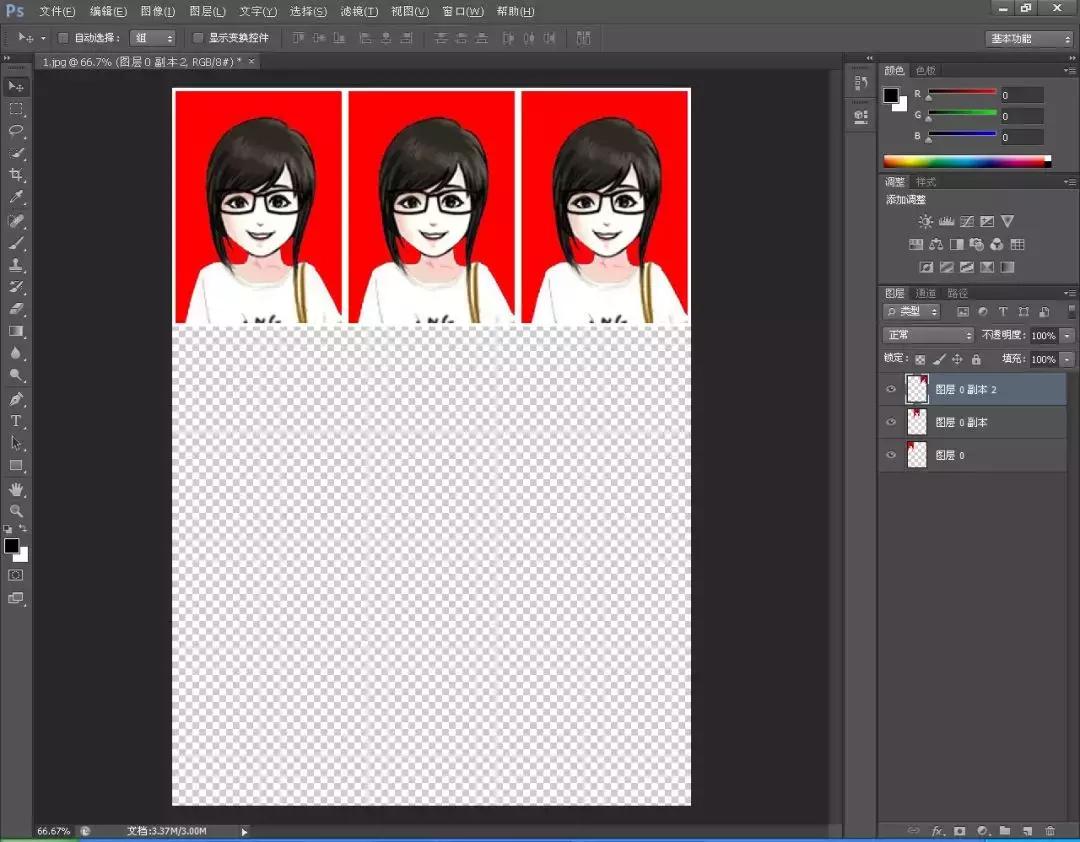Select the Zoom tool

16,511
